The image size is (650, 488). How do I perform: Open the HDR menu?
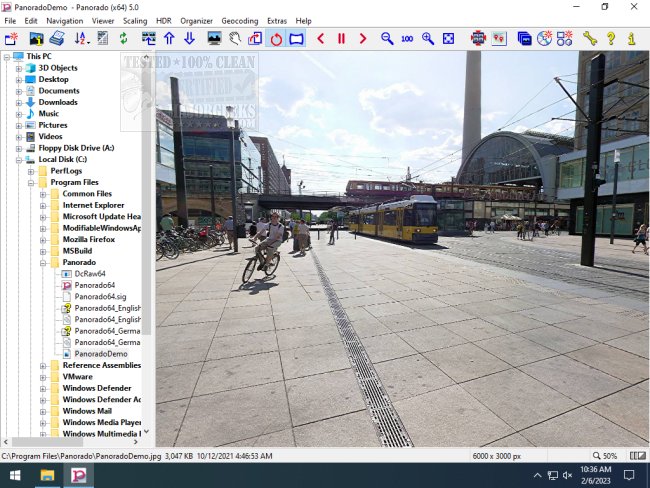pos(165,20)
